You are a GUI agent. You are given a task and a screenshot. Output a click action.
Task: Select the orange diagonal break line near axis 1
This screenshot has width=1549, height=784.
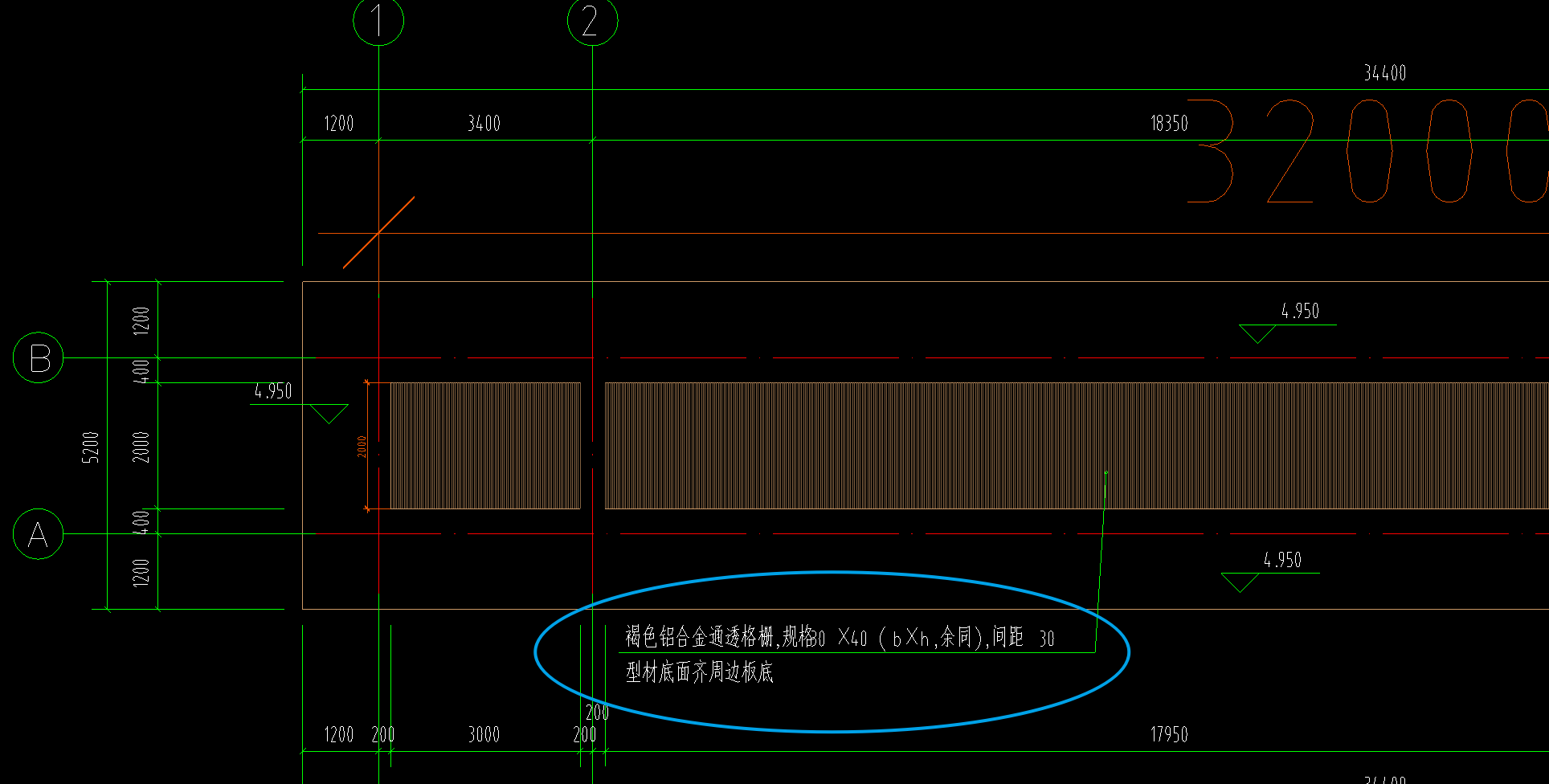378,232
